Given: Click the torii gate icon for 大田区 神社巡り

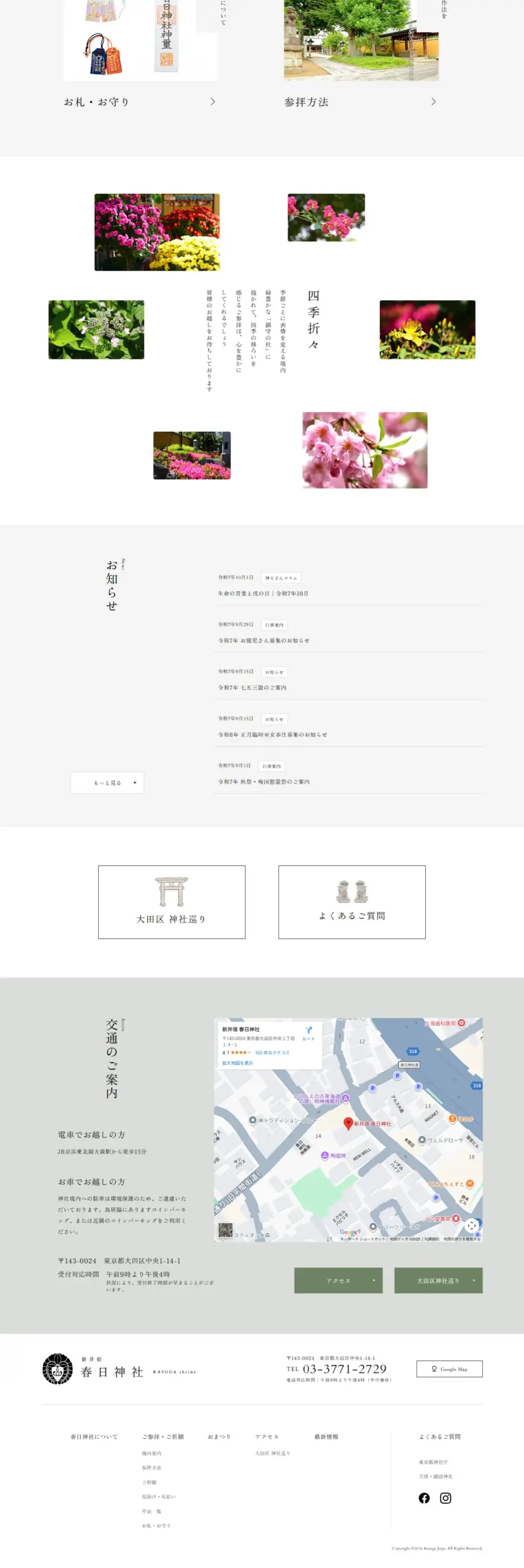Looking at the screenshot, I should 171,891.
